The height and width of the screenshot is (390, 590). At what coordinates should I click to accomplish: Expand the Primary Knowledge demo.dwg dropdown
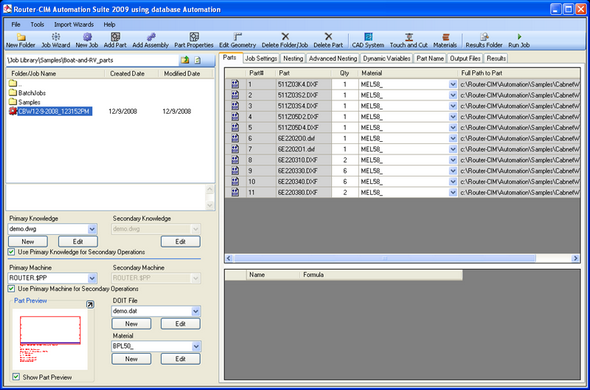(x=92, y=229)
